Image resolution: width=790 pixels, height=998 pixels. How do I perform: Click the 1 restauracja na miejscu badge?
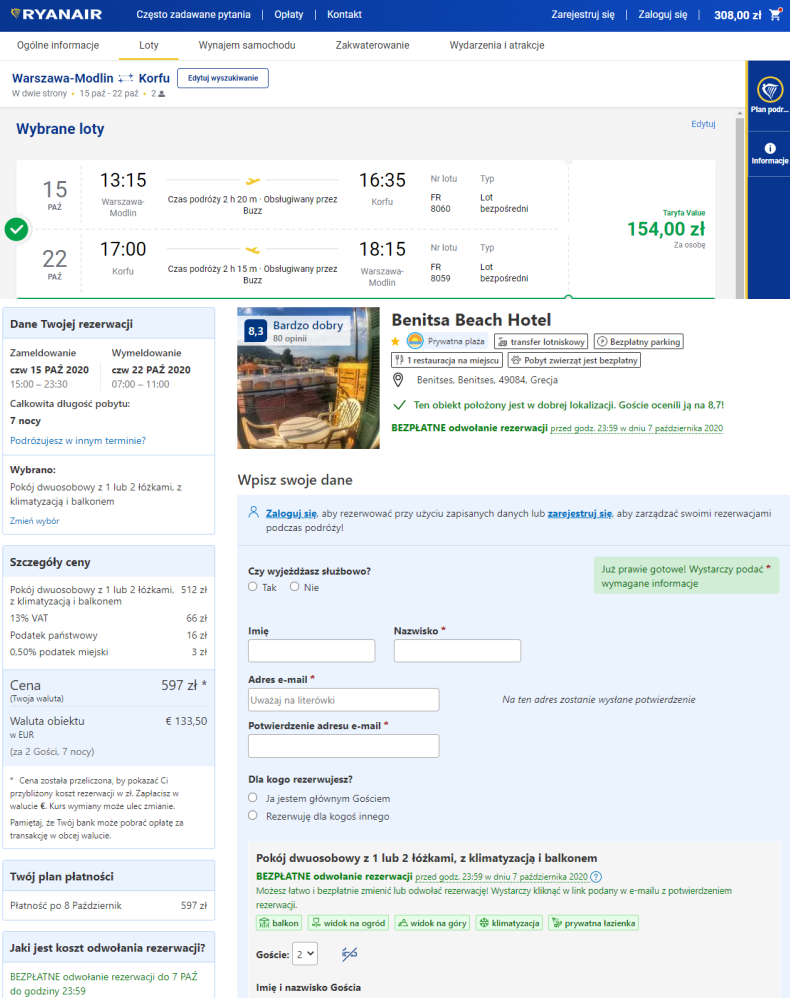pos(447,360)
